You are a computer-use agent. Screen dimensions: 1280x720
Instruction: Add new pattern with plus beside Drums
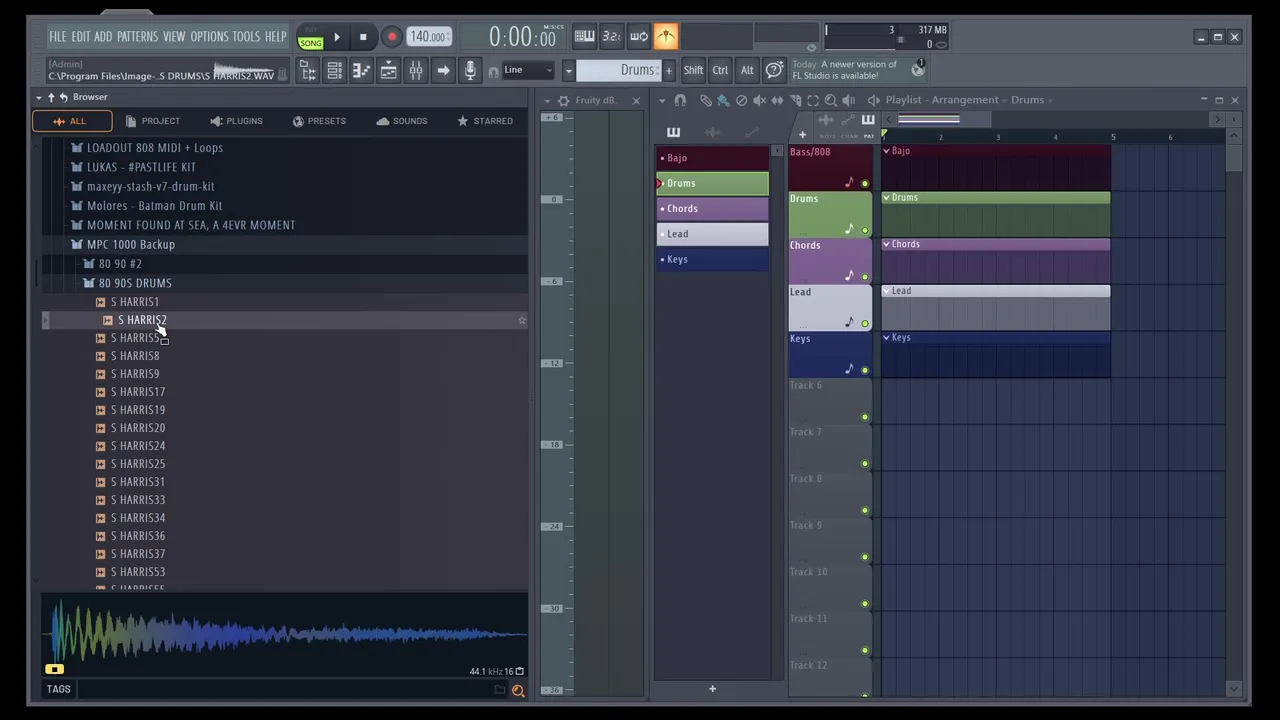[x=669, y=70]
